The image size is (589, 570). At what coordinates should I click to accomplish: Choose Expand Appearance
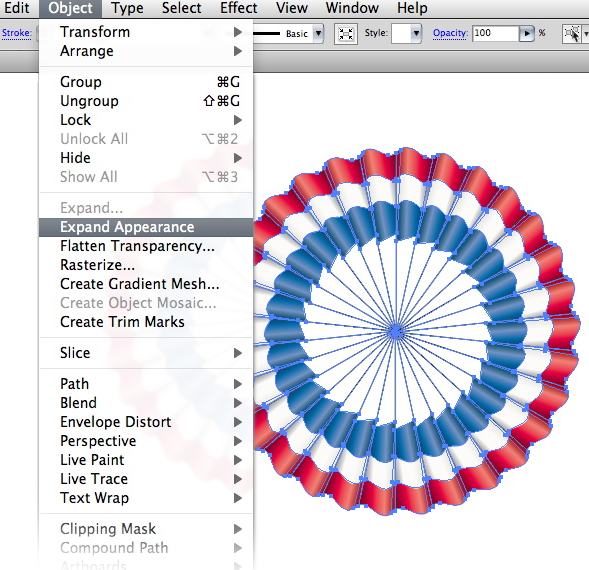click(146, 227)
